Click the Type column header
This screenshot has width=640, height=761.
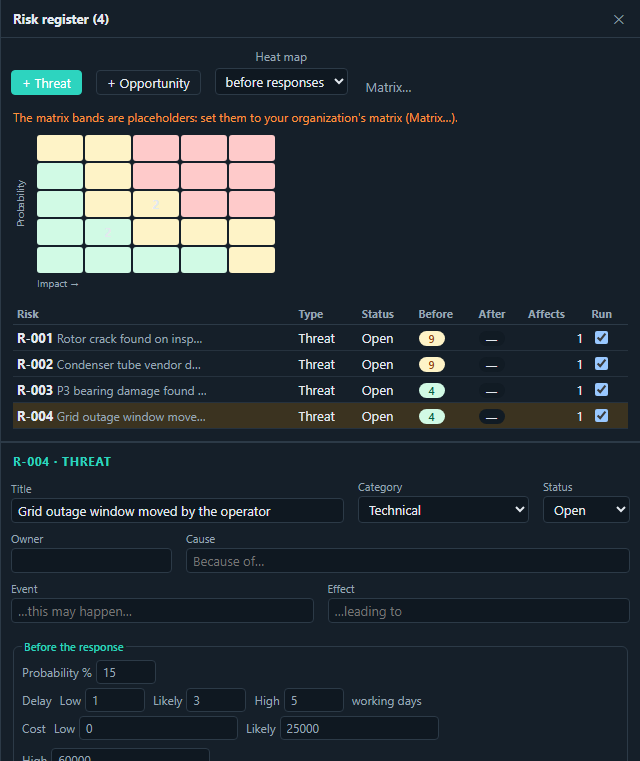click(311, 314)
